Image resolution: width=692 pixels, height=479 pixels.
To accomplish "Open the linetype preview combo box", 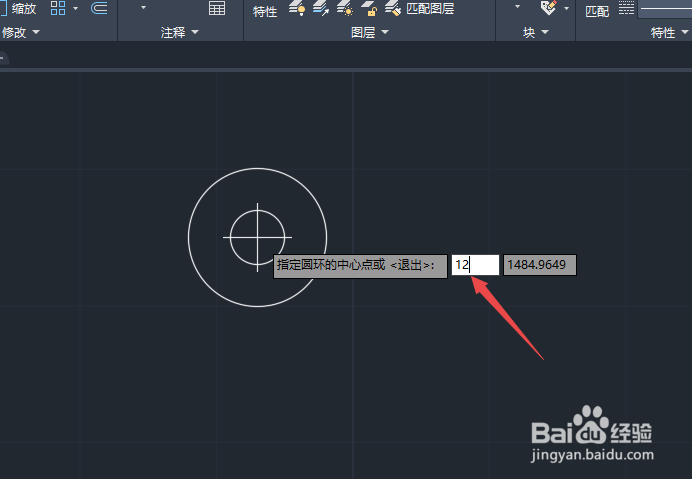I will [x=665, y=9].
